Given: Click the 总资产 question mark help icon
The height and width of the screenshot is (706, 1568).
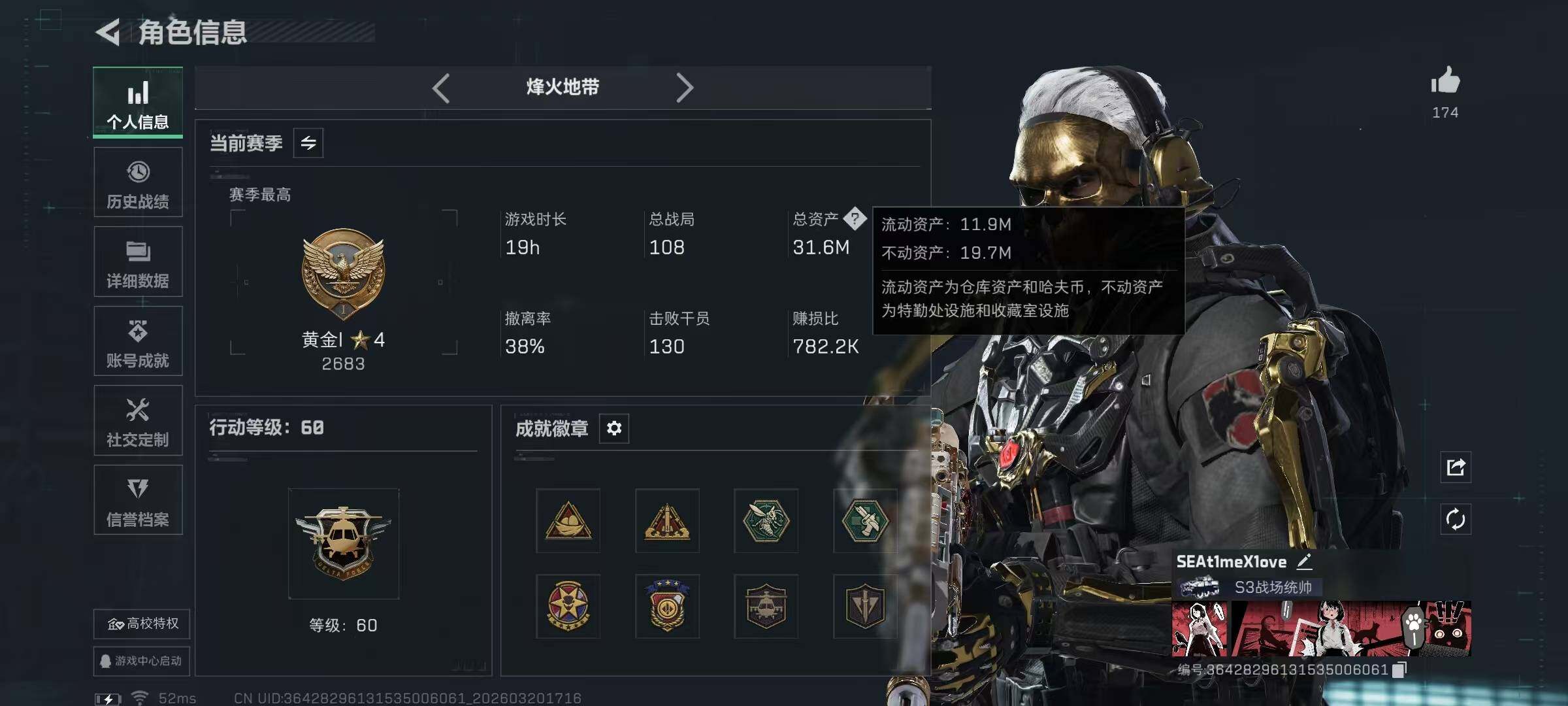Looking at the screenshot, I should [855, 218].
